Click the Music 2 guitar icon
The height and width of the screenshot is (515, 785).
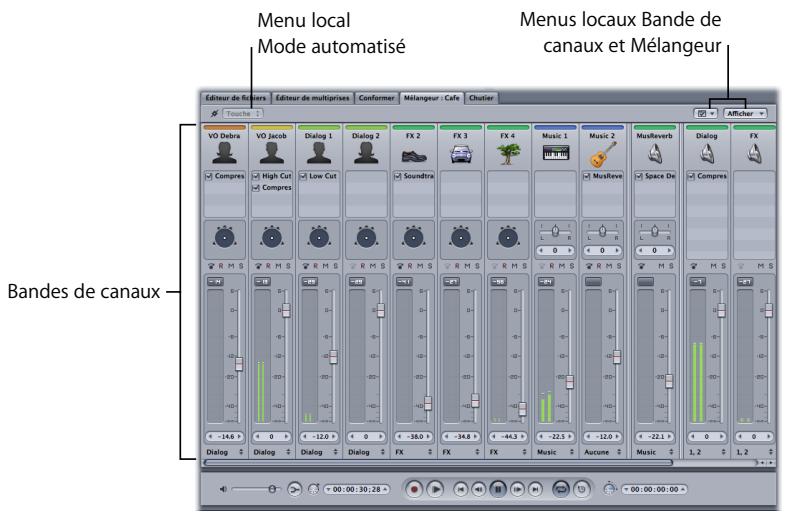(x=602, y=154)
